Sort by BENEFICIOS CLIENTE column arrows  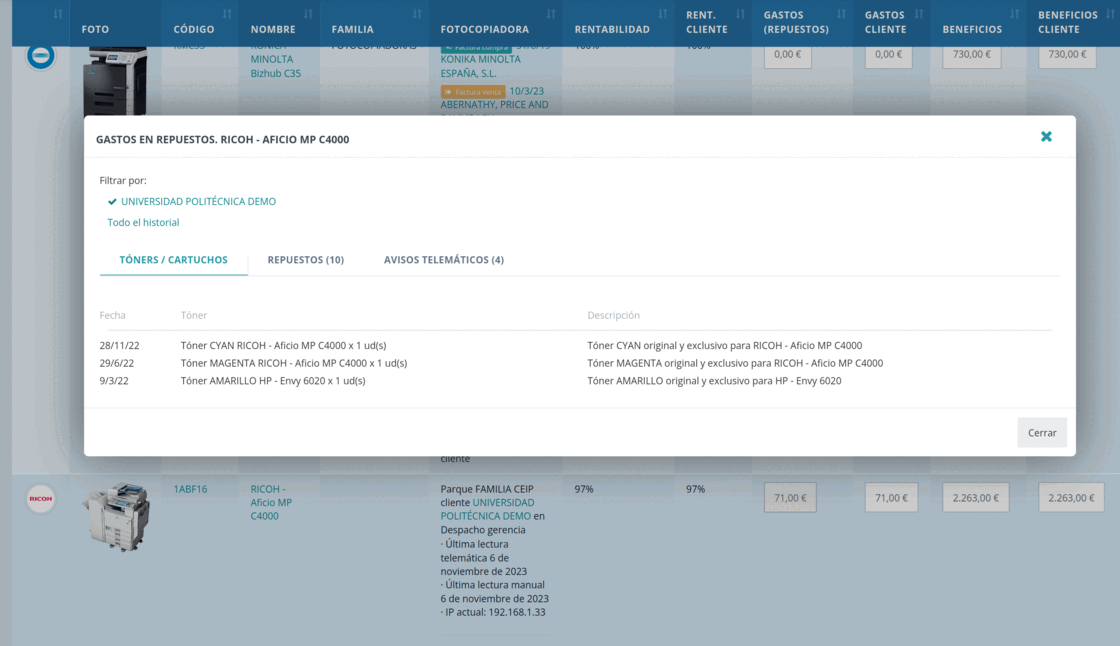pyautogui.click(x=1110, y=14)
